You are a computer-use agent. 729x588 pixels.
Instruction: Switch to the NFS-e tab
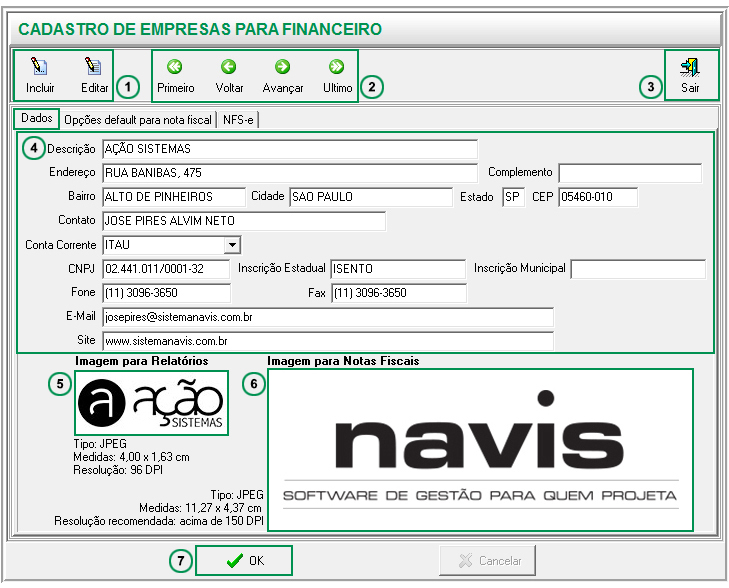(238, 120)
